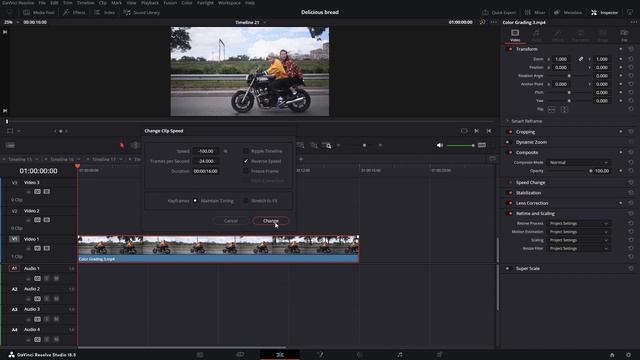This screenshot has height=360, width=640.
Task: Expand the Speed Change section
Action: [530, 182]
